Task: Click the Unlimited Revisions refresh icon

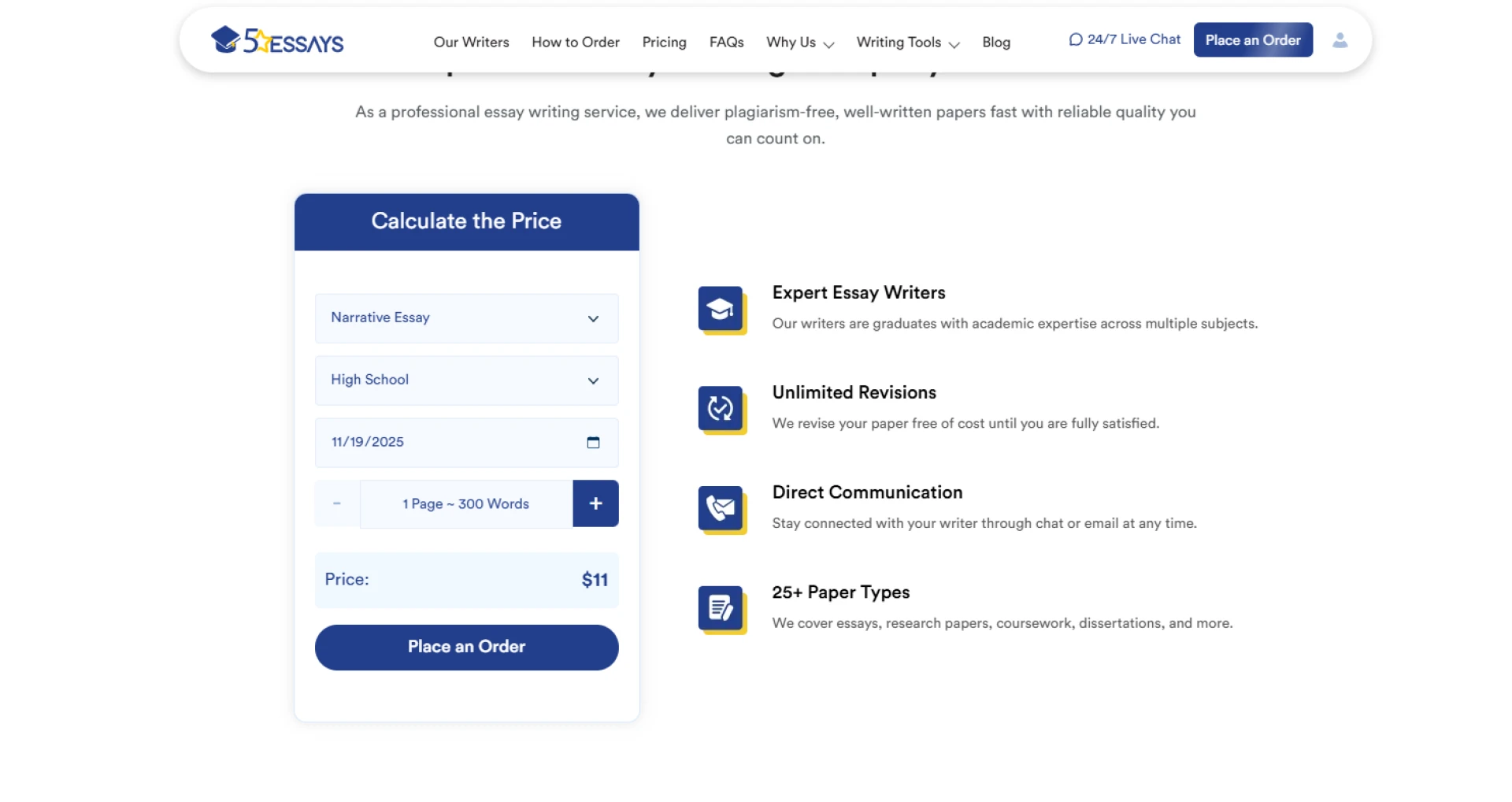Action: click(x=721, y=409)
